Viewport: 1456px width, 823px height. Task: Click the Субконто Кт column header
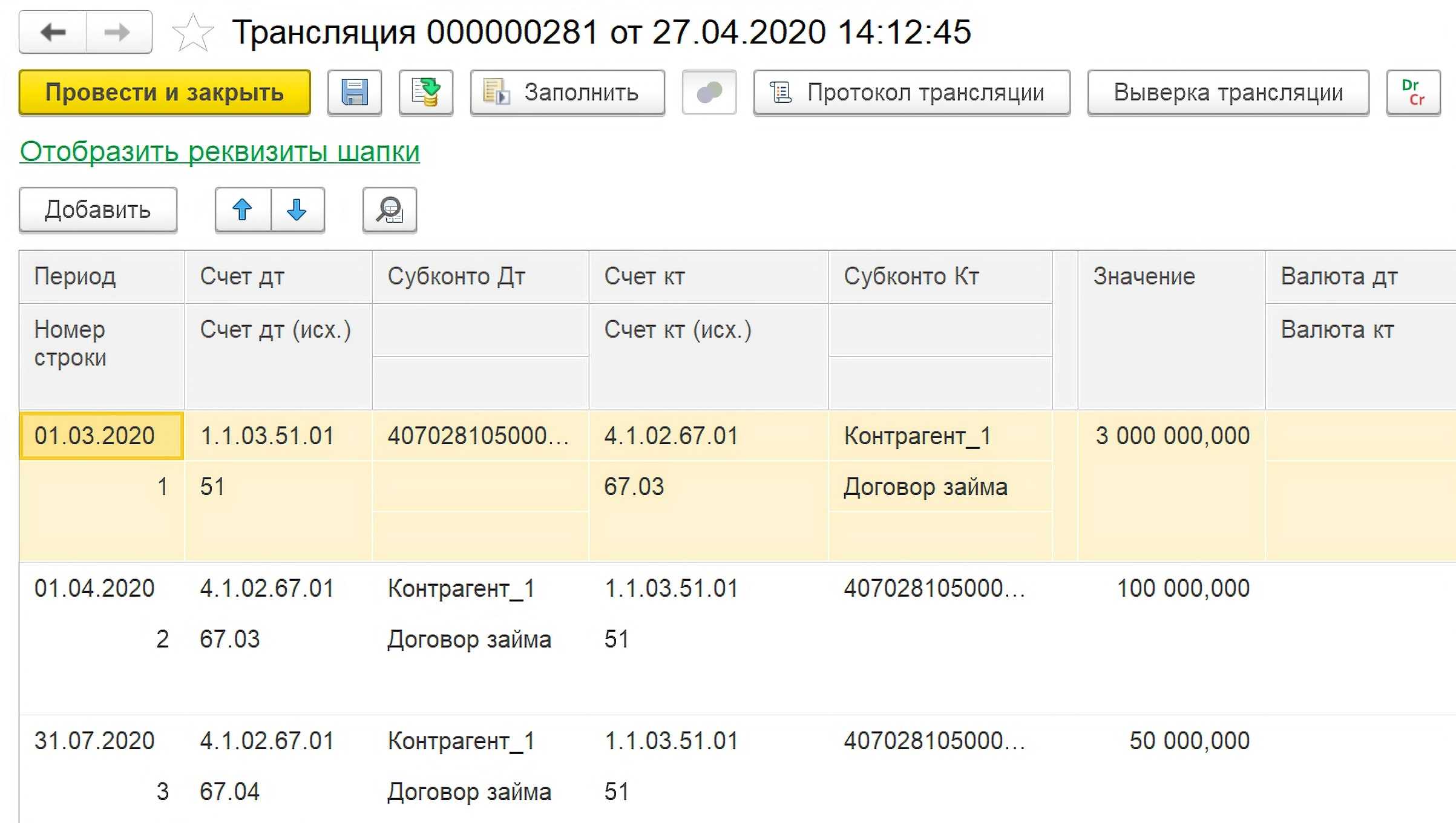(x=940, y=277)
